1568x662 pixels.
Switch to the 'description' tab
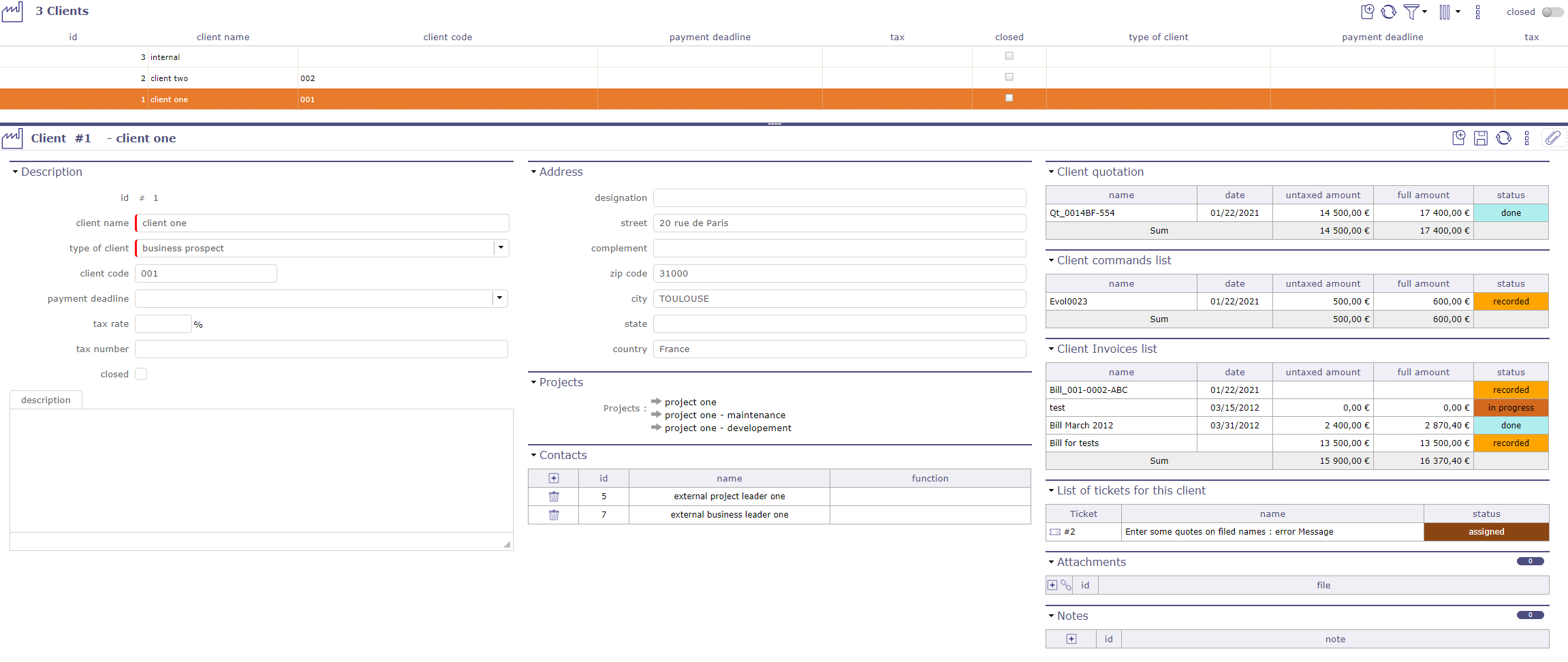[46, 400]
